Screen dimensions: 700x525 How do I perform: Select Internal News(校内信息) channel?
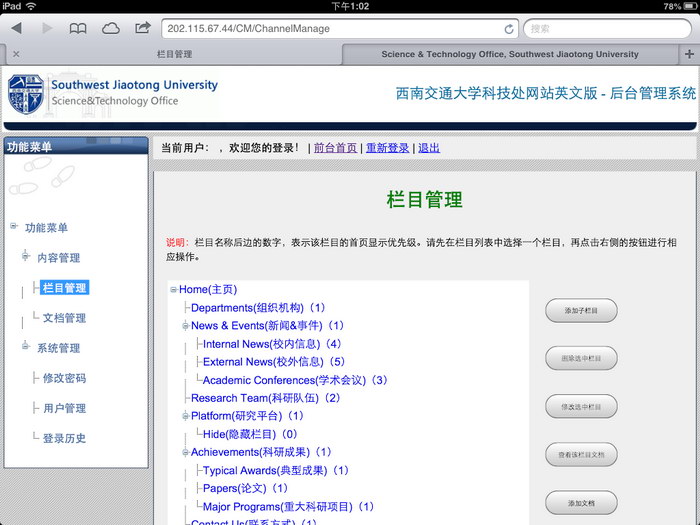point(272,344)
